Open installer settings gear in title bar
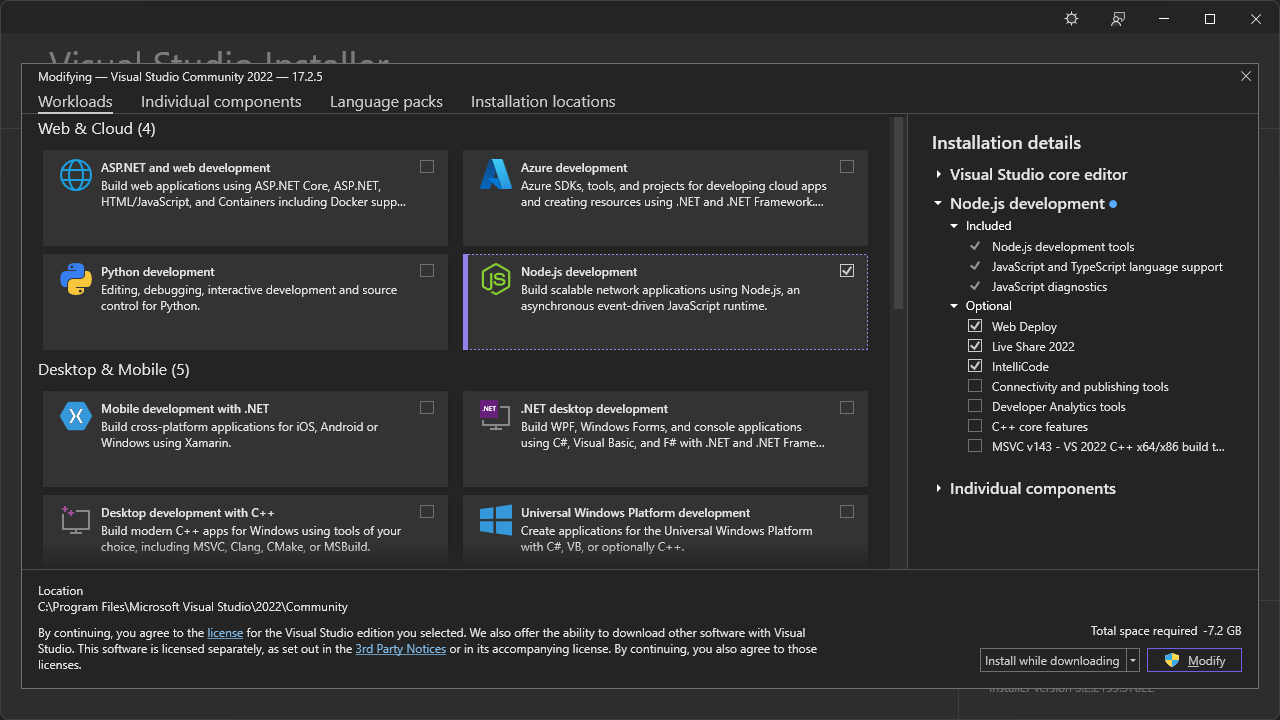Screen dimensions: 1280x720 point(1072,19)
